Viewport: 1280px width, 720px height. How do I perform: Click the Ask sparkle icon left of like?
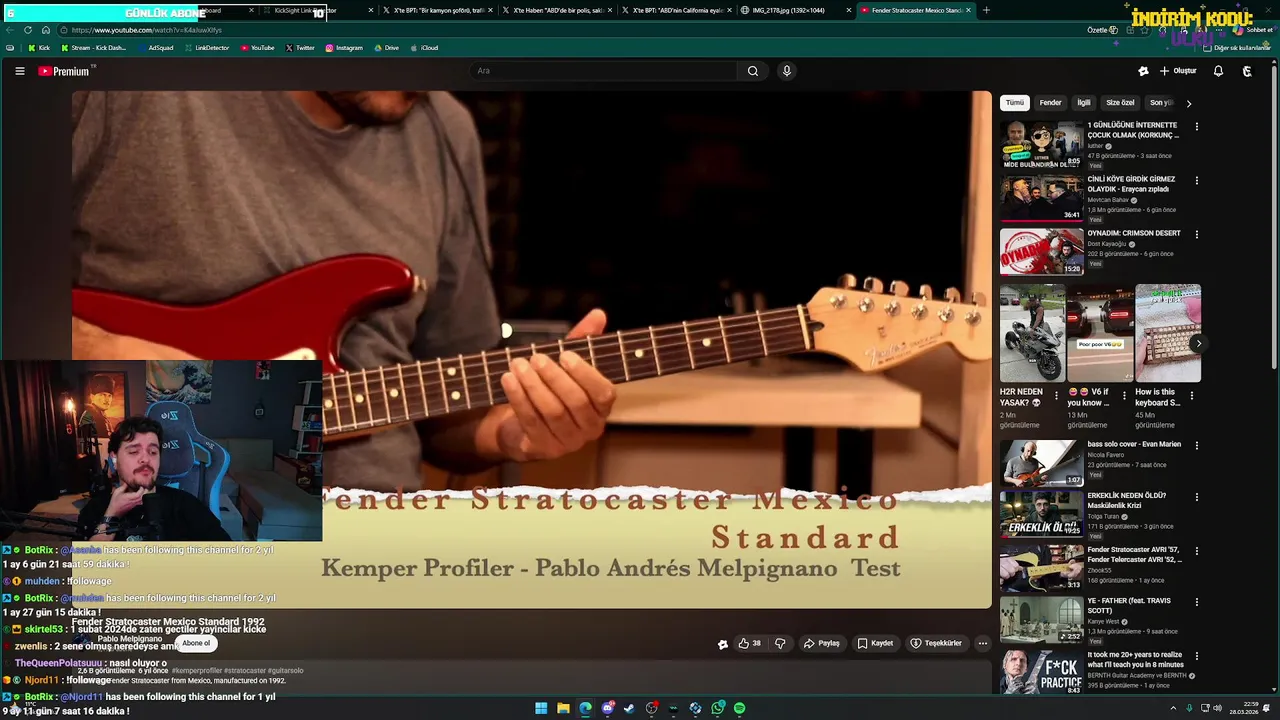coord(723,644)
